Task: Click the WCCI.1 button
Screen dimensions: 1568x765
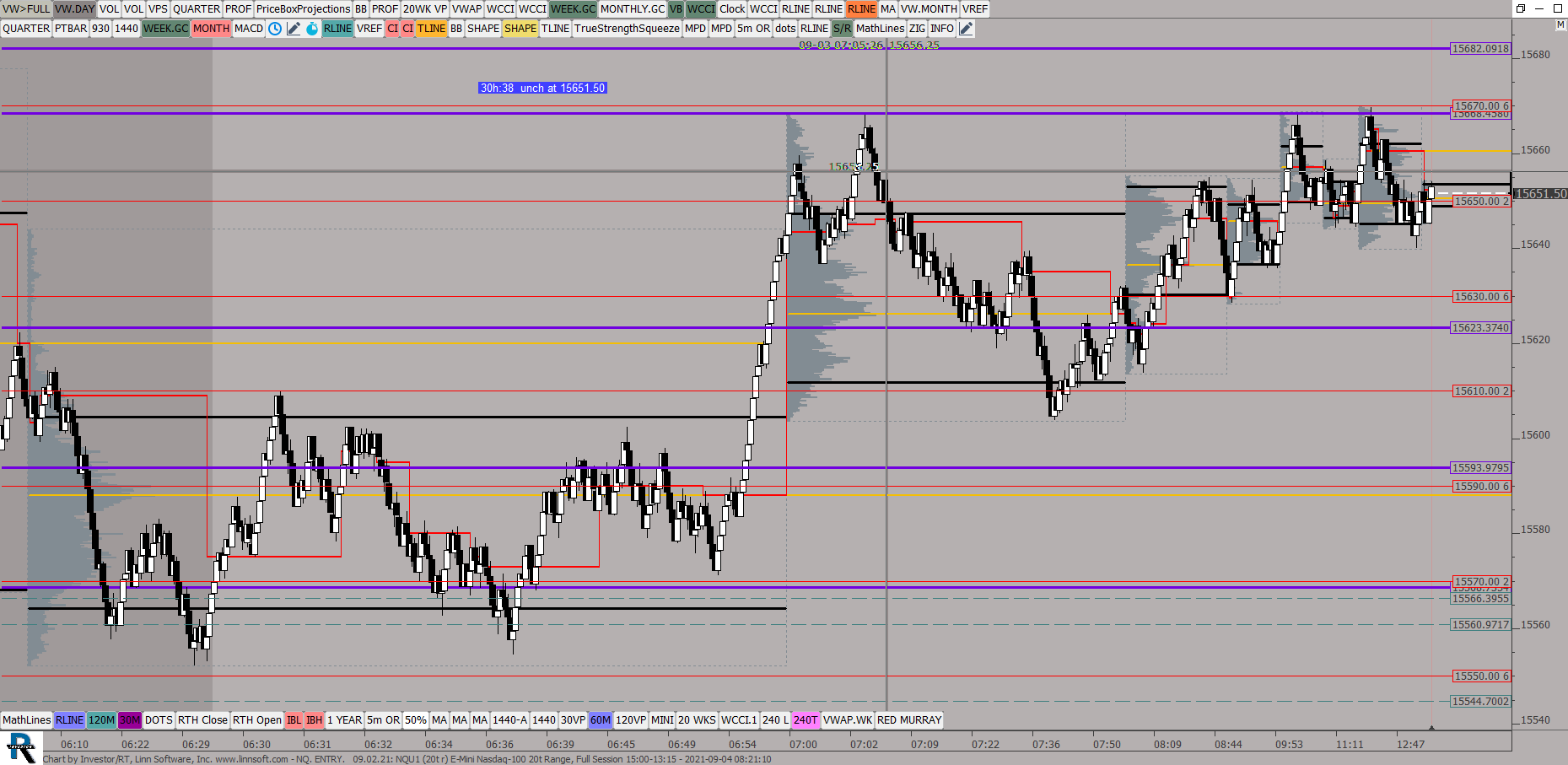Action: [739, 720]
